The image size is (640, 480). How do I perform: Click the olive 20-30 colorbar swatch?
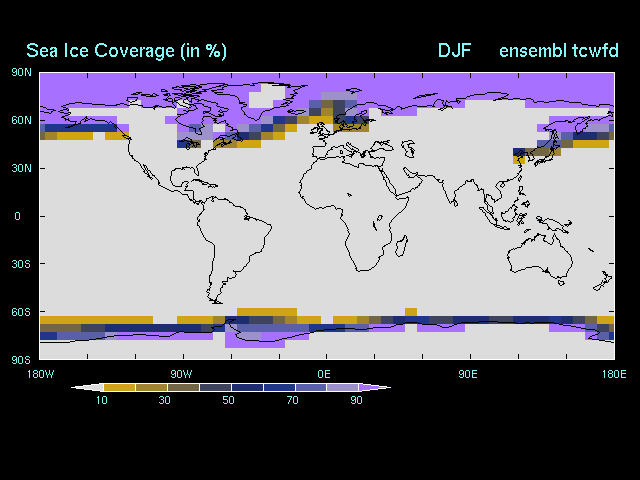(x=151, y=387)
